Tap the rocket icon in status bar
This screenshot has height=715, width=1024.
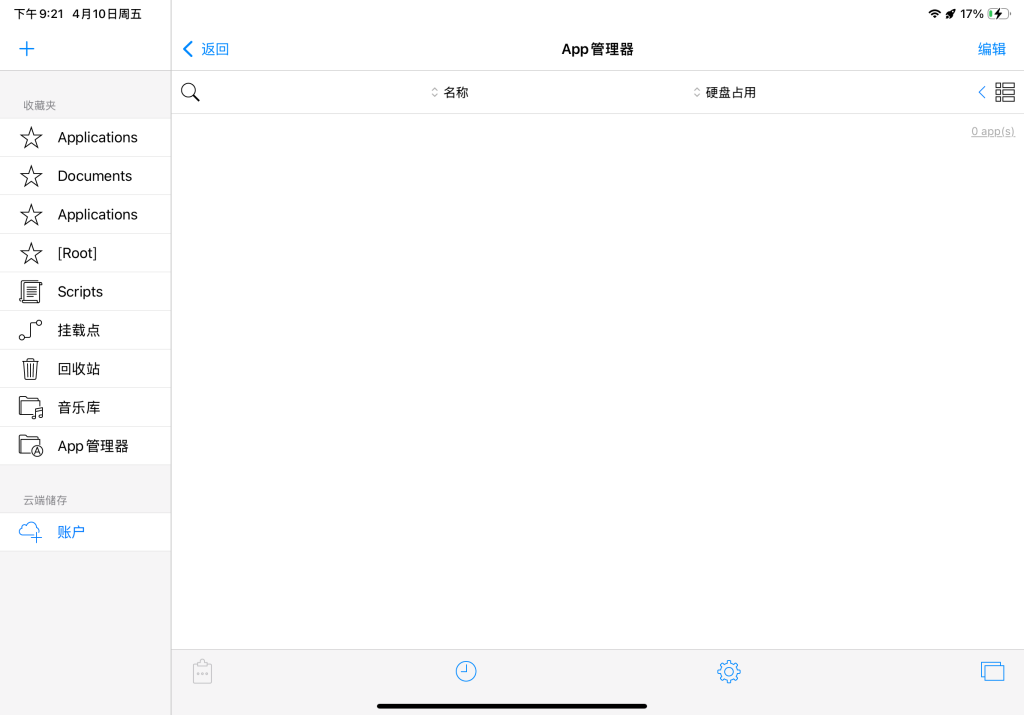coord(950,14)
